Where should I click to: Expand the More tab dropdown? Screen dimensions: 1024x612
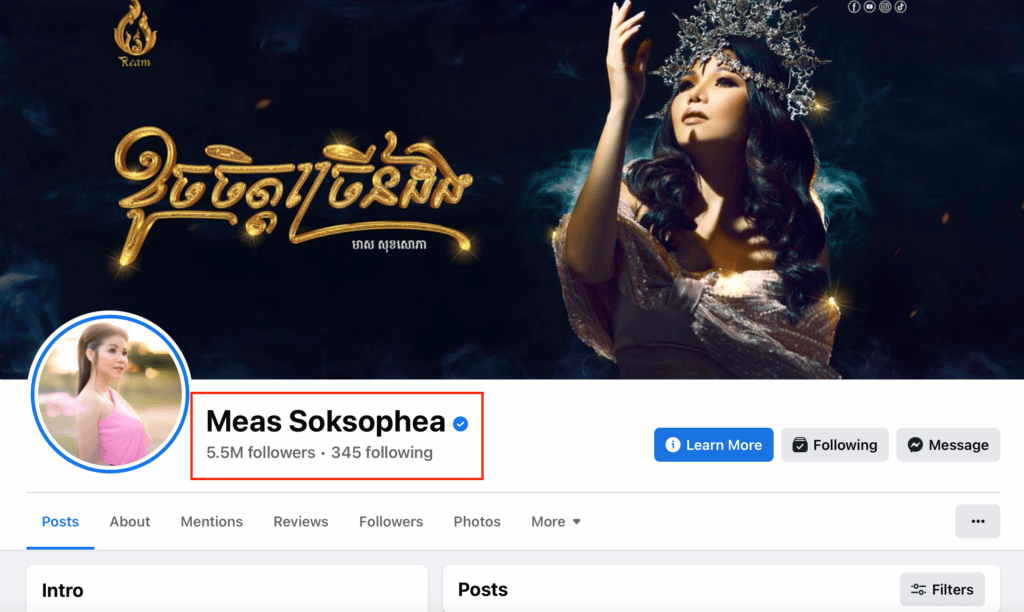(556, 521)
